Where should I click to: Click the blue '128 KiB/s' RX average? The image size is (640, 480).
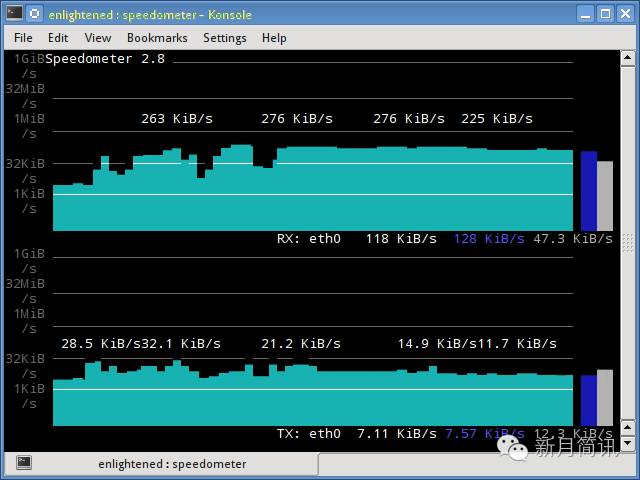point(489,238)
